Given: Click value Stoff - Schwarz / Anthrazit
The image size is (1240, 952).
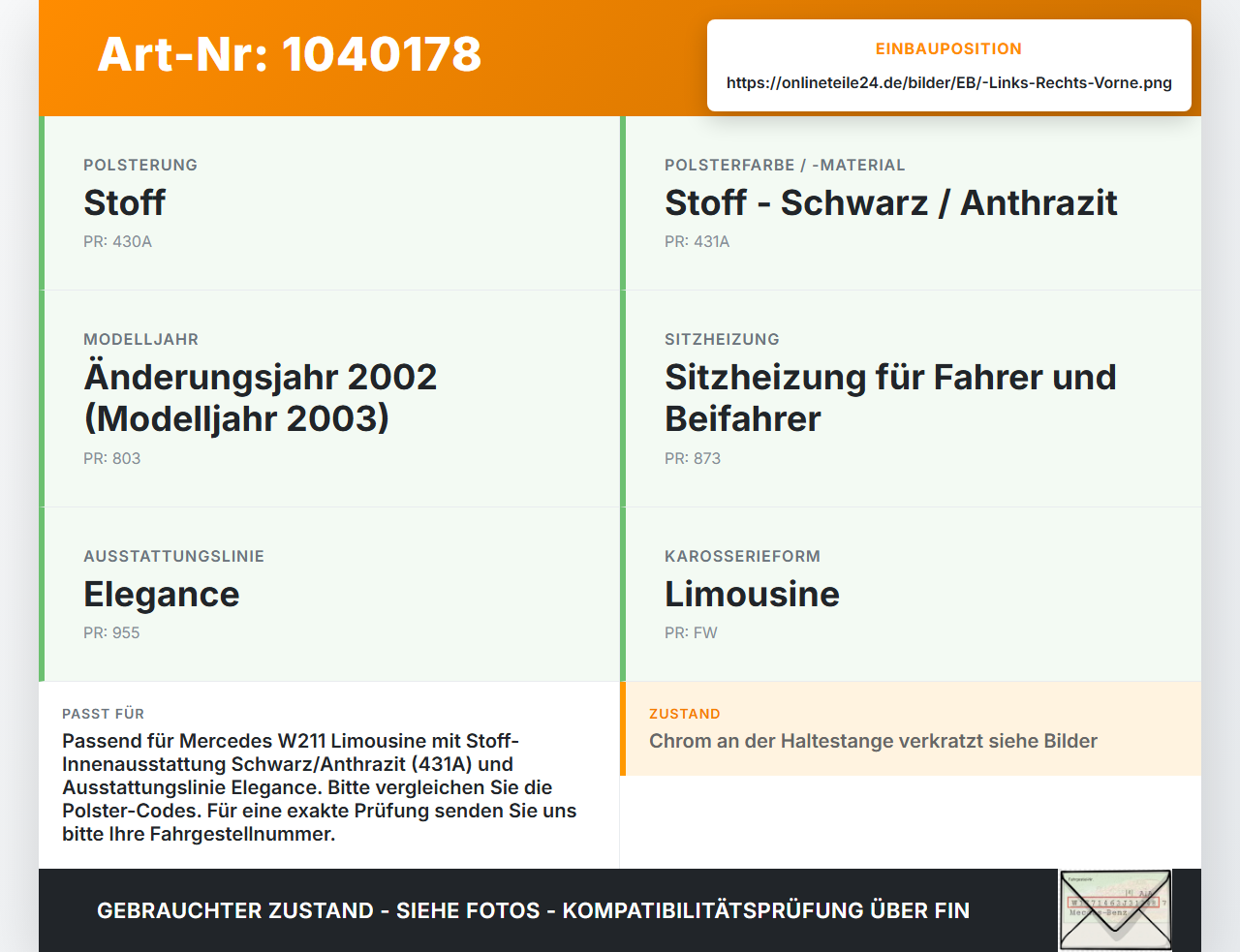Looking at the screenshot, I should coord(890,202).
